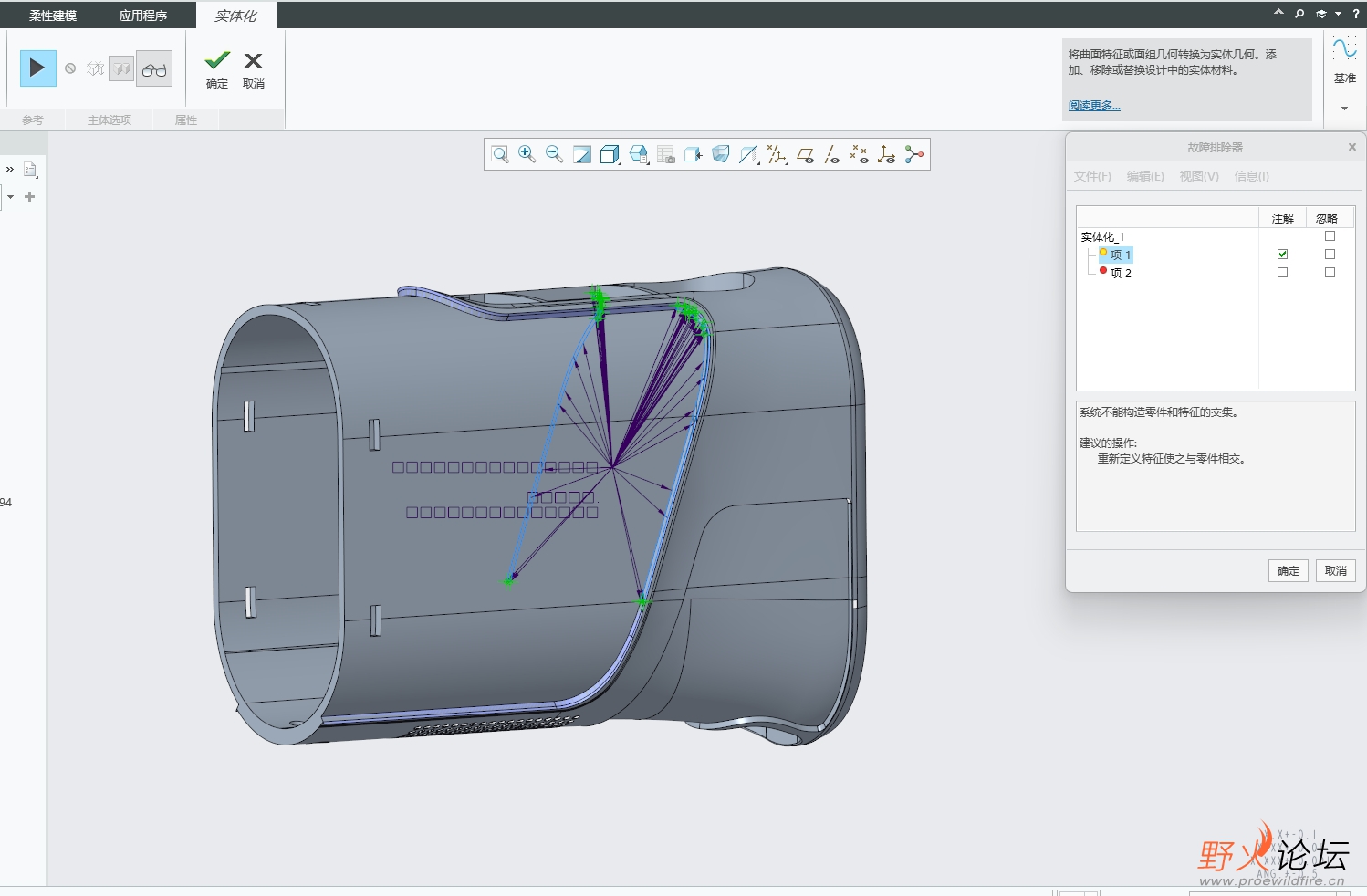
Task: Click the command search magnifier icon
Action: click(x=1299, y=13)
